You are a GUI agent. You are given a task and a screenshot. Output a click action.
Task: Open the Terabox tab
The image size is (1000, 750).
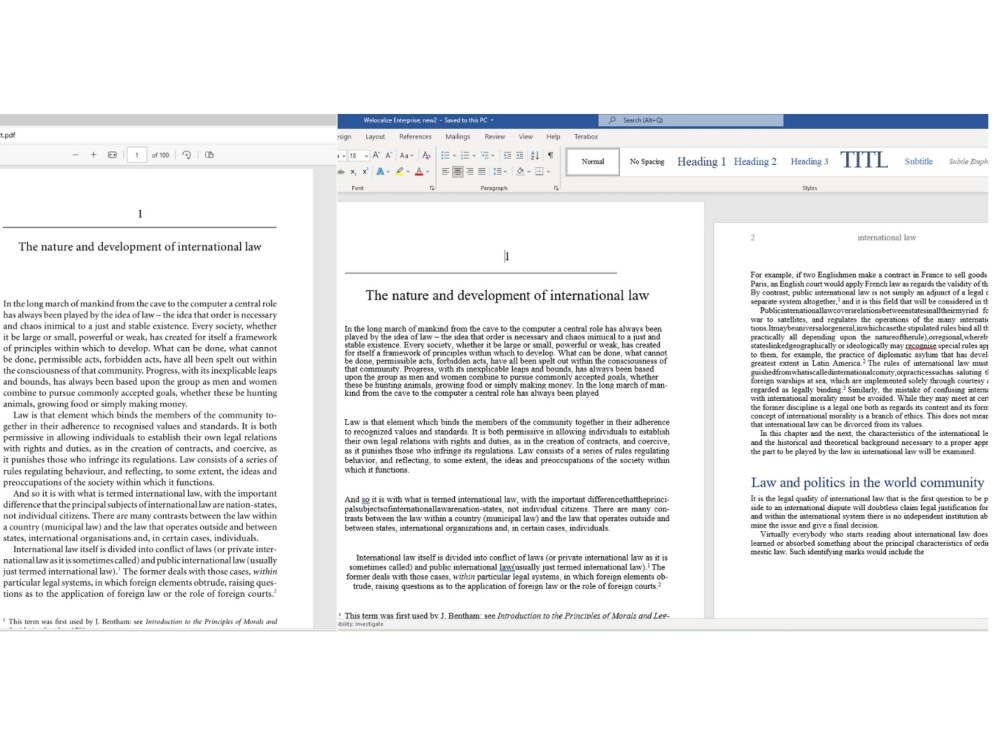585,136
